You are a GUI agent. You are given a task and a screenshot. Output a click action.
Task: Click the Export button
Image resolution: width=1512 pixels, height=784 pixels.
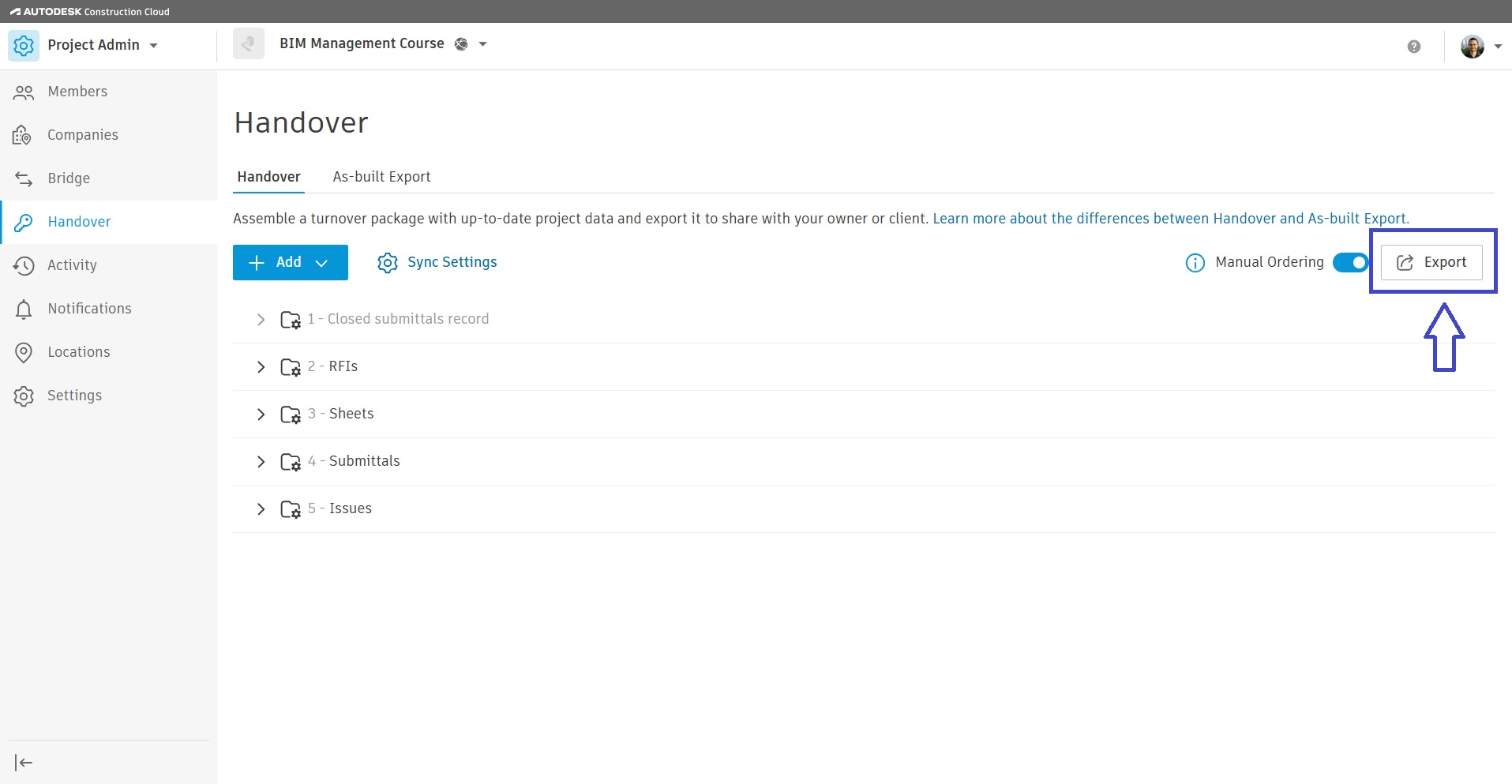pos(1431,263)
